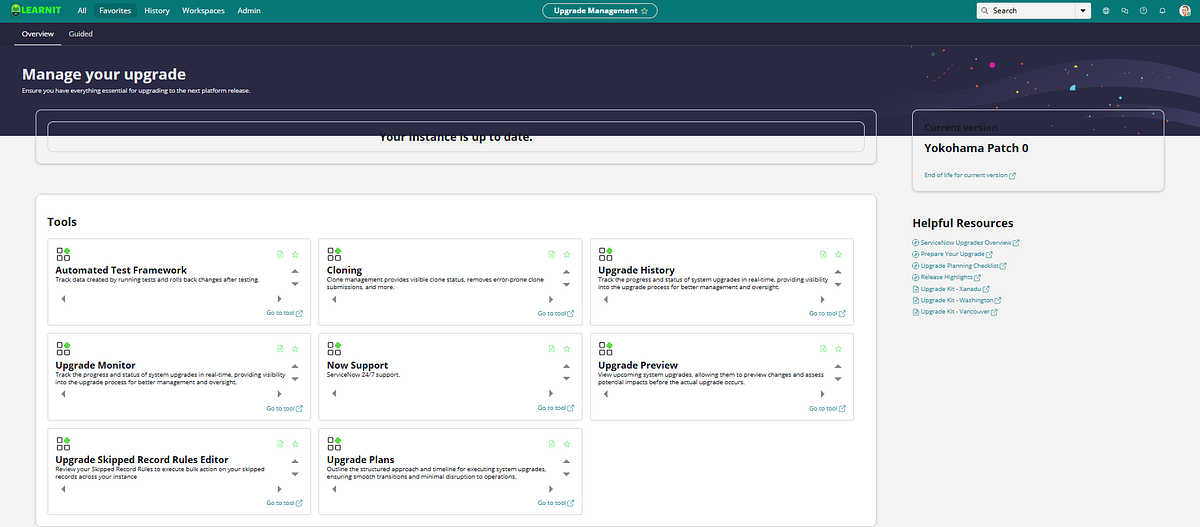Open End of life for current version link

pos(970,175)
